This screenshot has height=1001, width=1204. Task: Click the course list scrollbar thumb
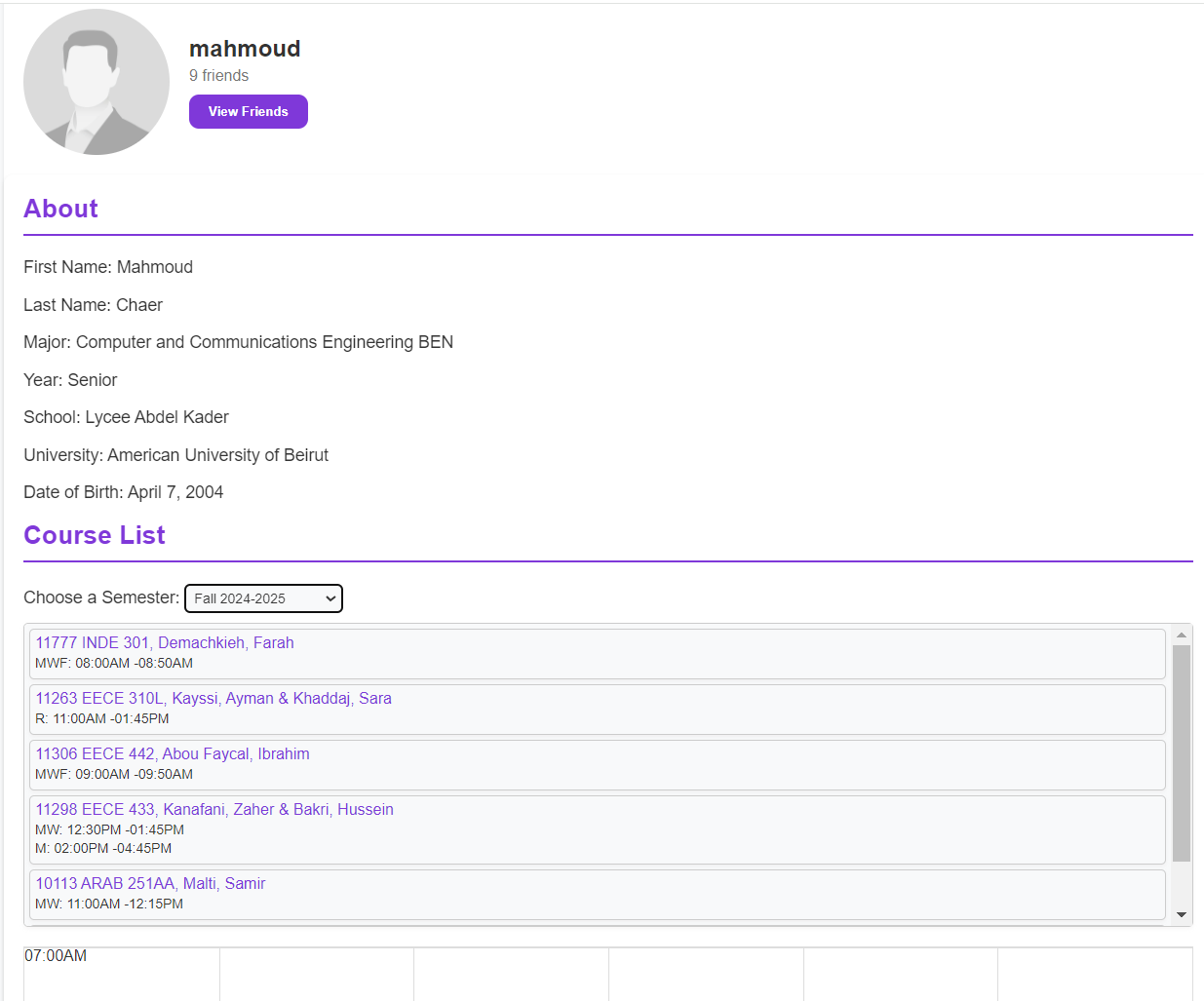coord(1182,752)
